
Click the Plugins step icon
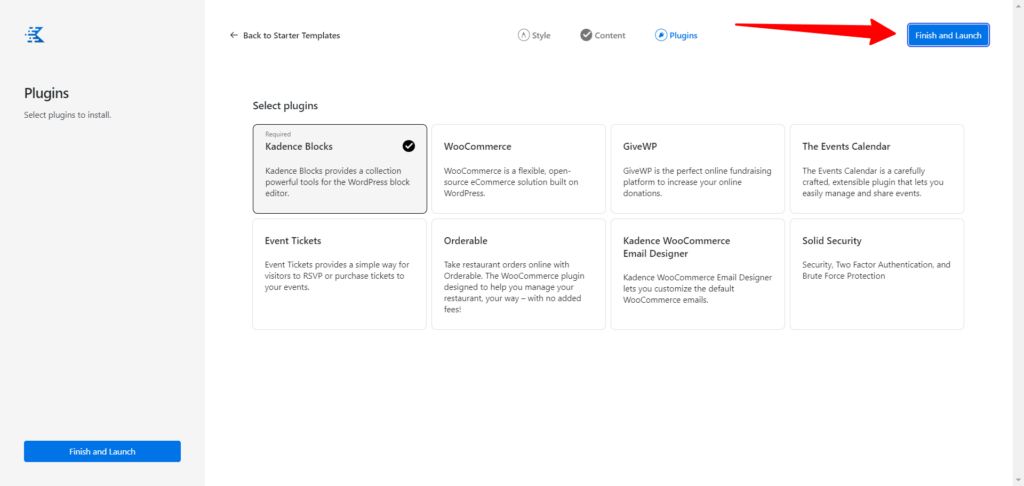pyautogui.click(x=661, y=35)
